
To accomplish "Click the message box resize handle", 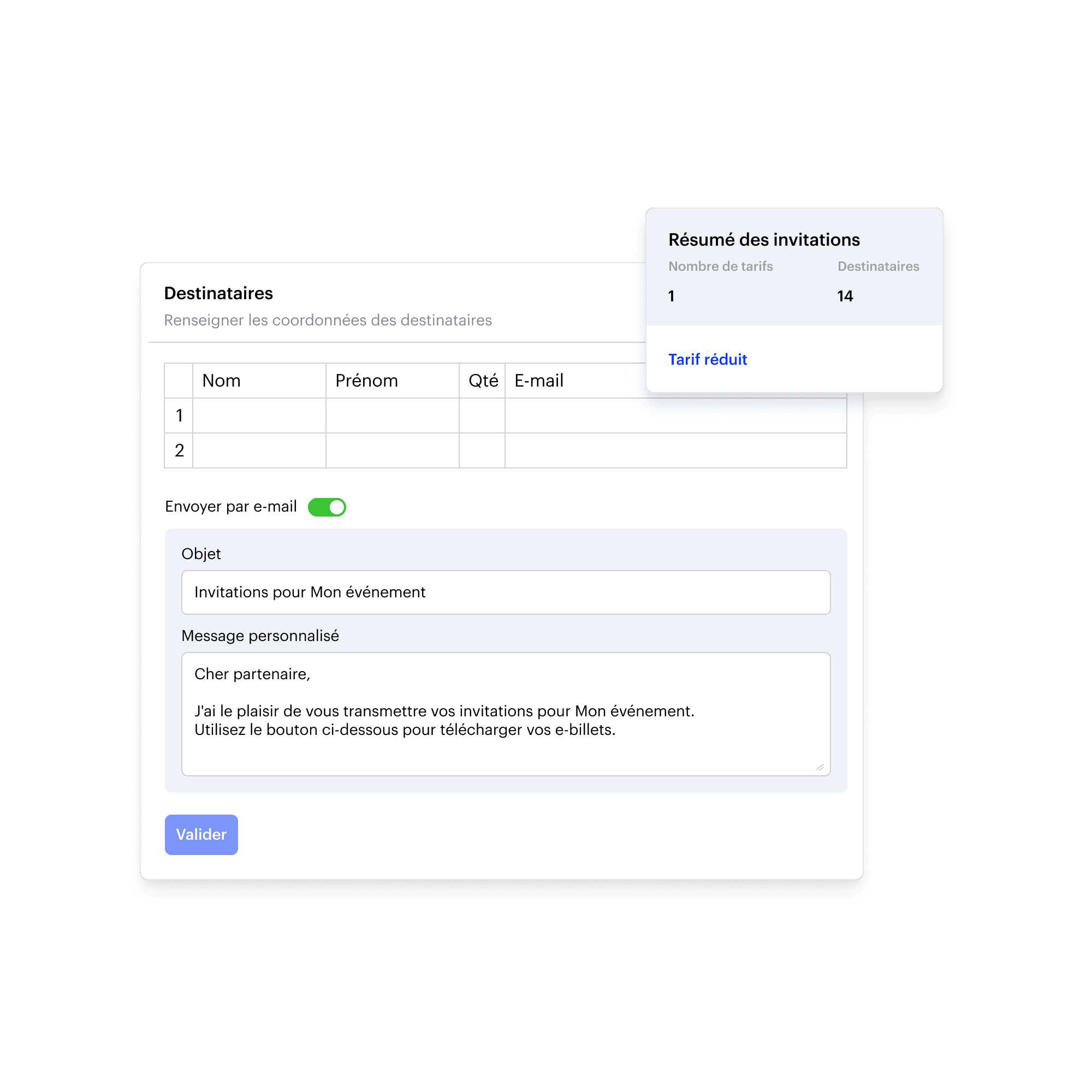I will click(820, 767).
